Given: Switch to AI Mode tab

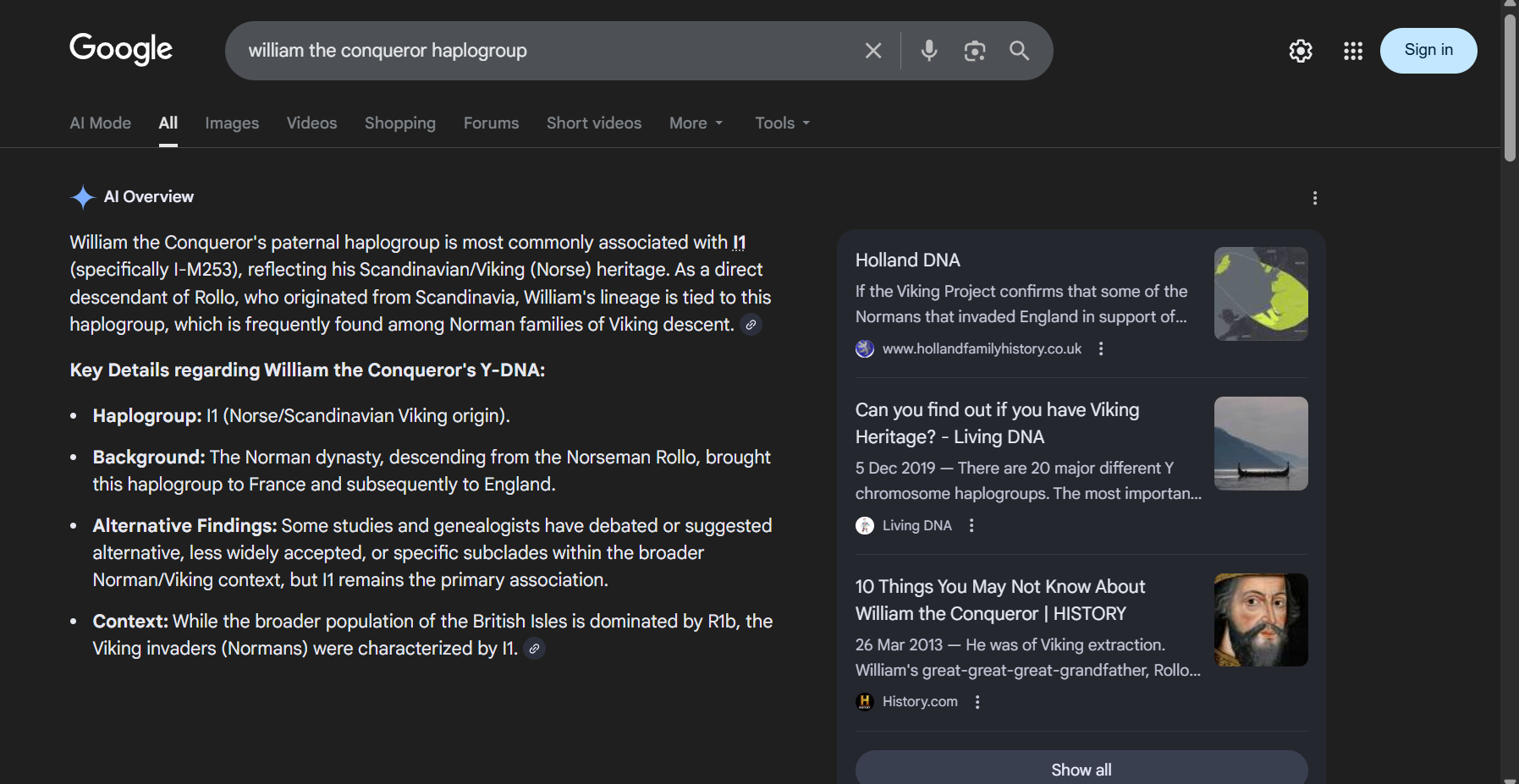Looking at the screenshot, I should click(100, 123).
